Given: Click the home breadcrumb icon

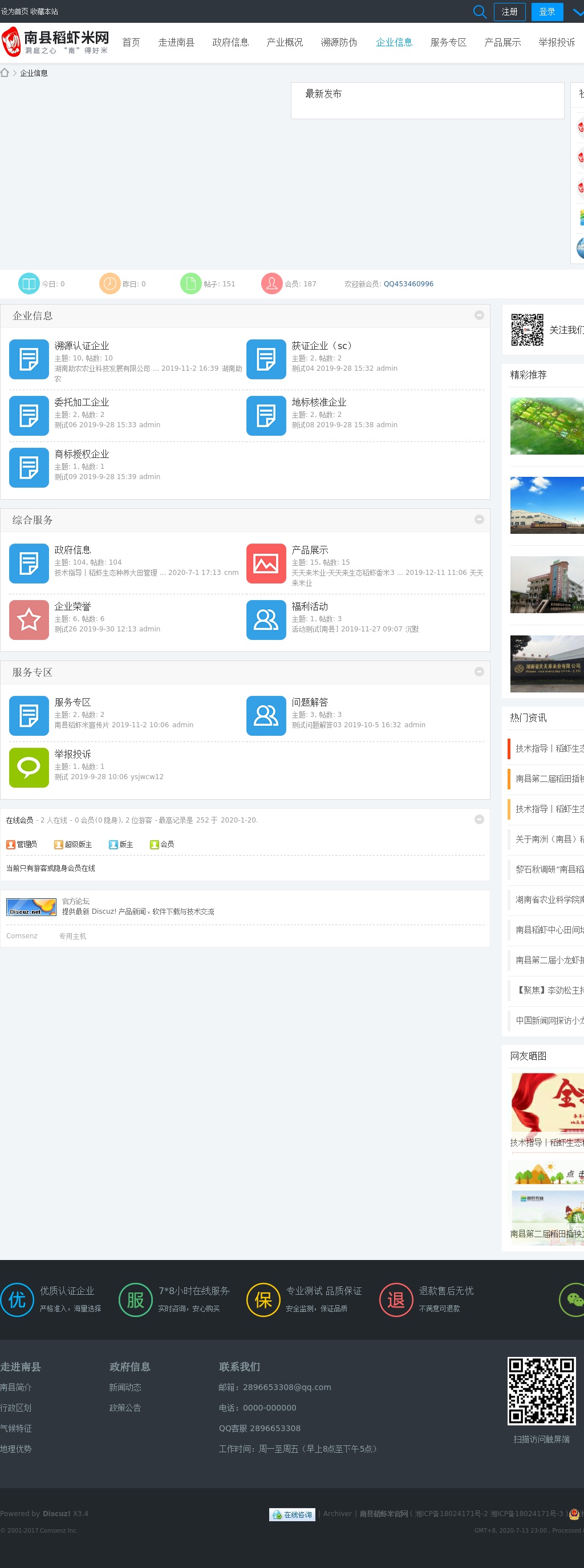Looking at the screenshot, I should tap(5, 73).
